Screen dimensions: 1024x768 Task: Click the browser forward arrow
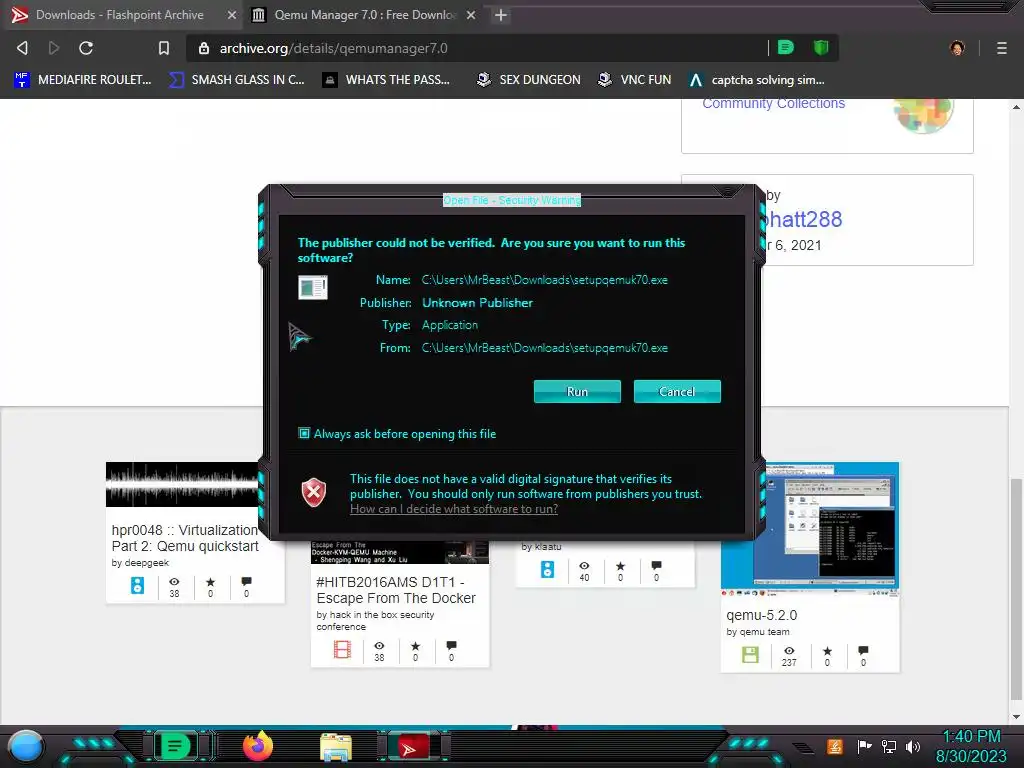[x=54, y=48]
